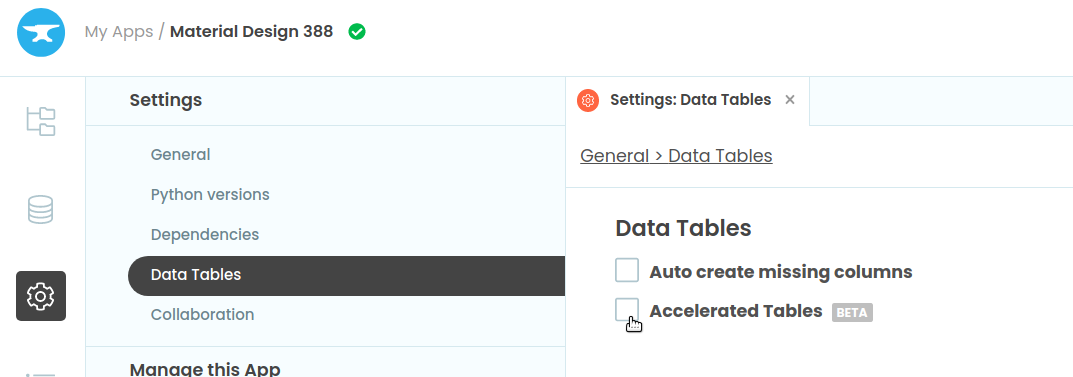Click the Material Design 388 app name

click(251, 31)
